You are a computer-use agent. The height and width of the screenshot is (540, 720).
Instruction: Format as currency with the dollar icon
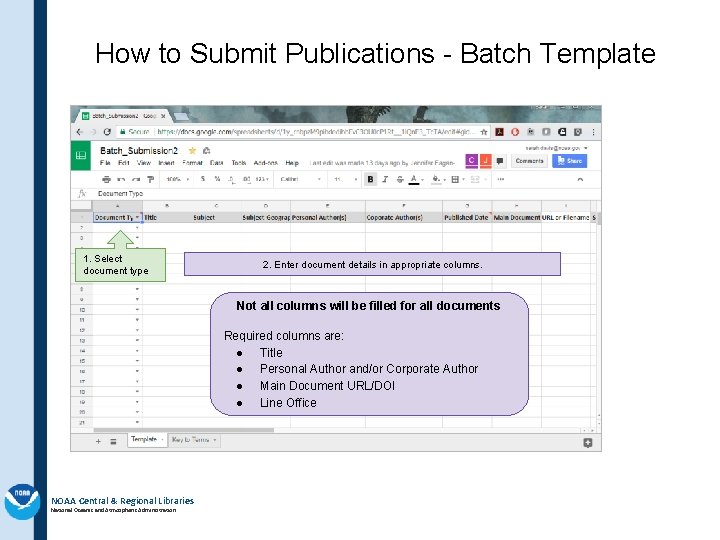[202, 179]
